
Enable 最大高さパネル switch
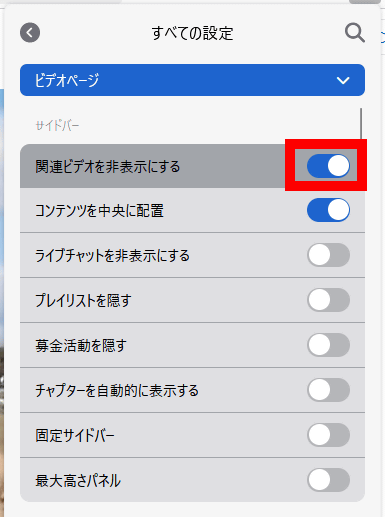click(x=328, y=480)
